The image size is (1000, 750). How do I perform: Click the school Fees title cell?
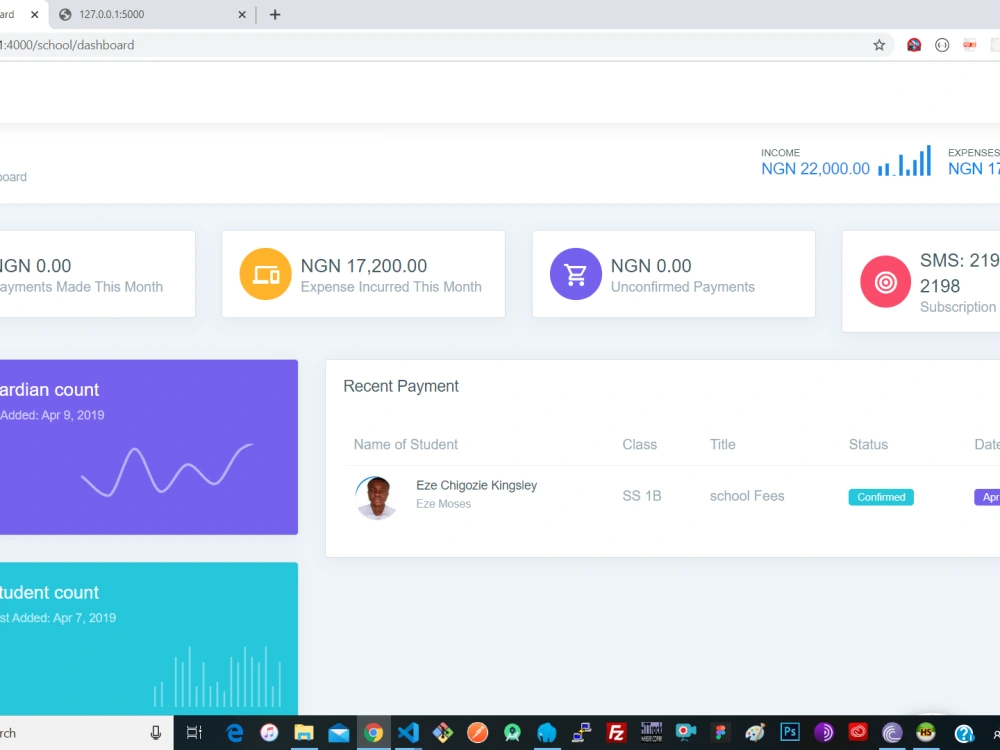(747, 496)
